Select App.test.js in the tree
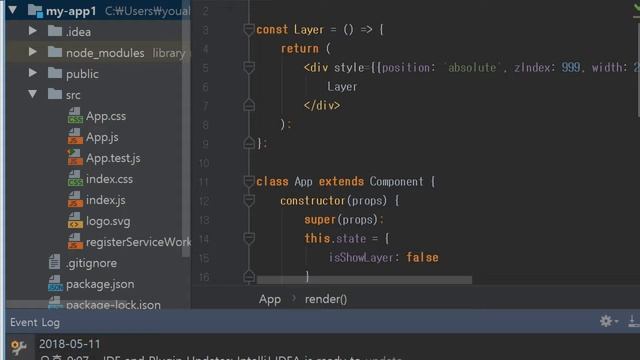 point(113,158)
